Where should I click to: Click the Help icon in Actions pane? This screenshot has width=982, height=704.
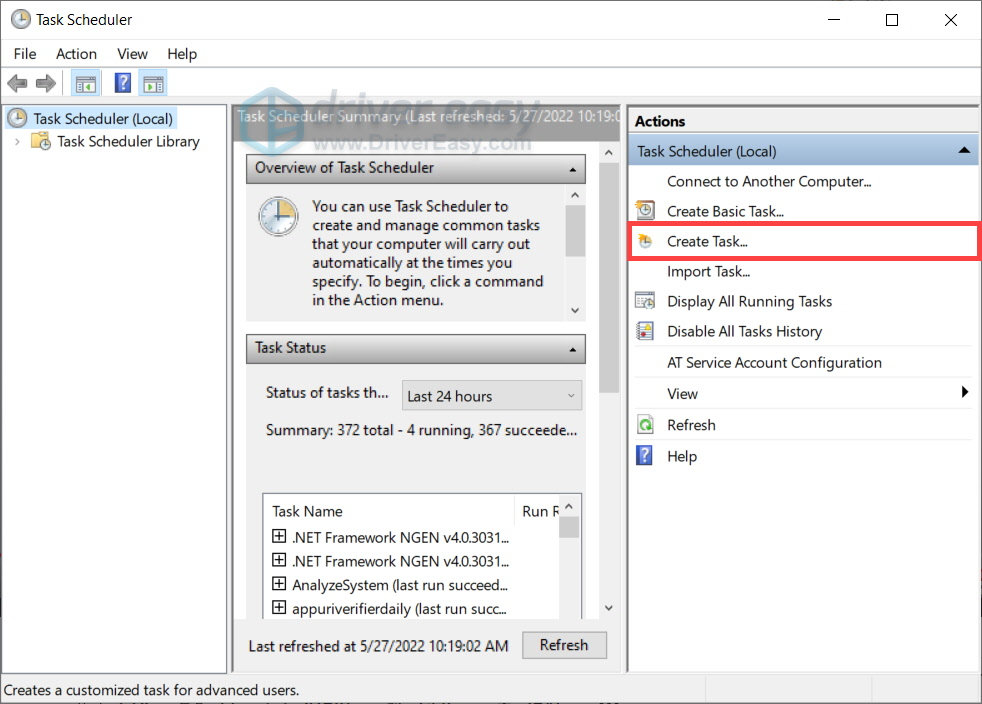pyautogui.click(x=645, y=456)
